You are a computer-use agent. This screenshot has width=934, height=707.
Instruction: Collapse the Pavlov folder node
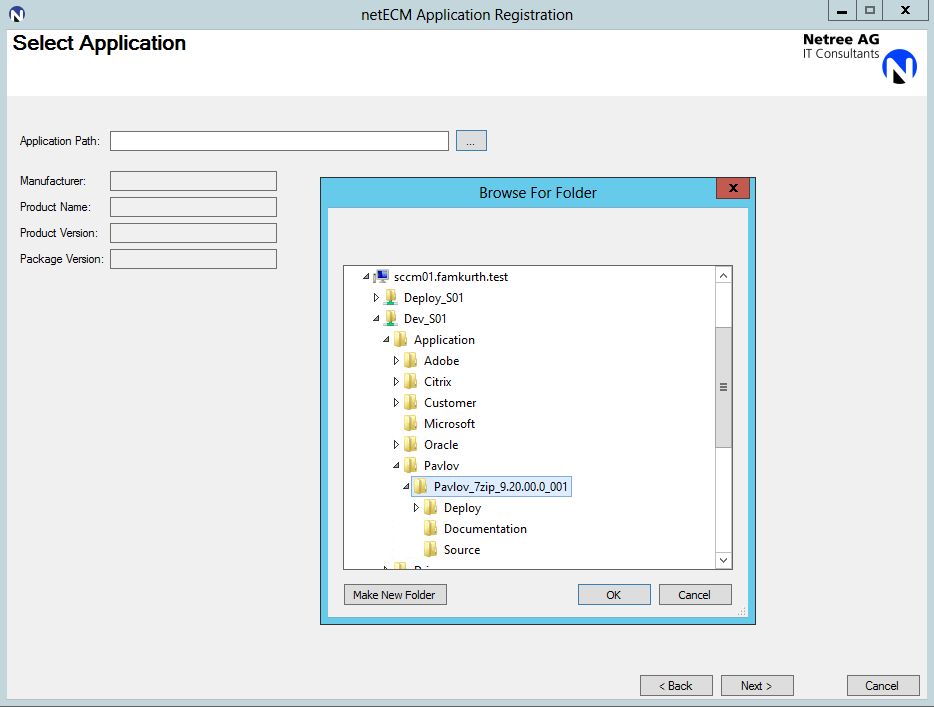pos(396,466)
